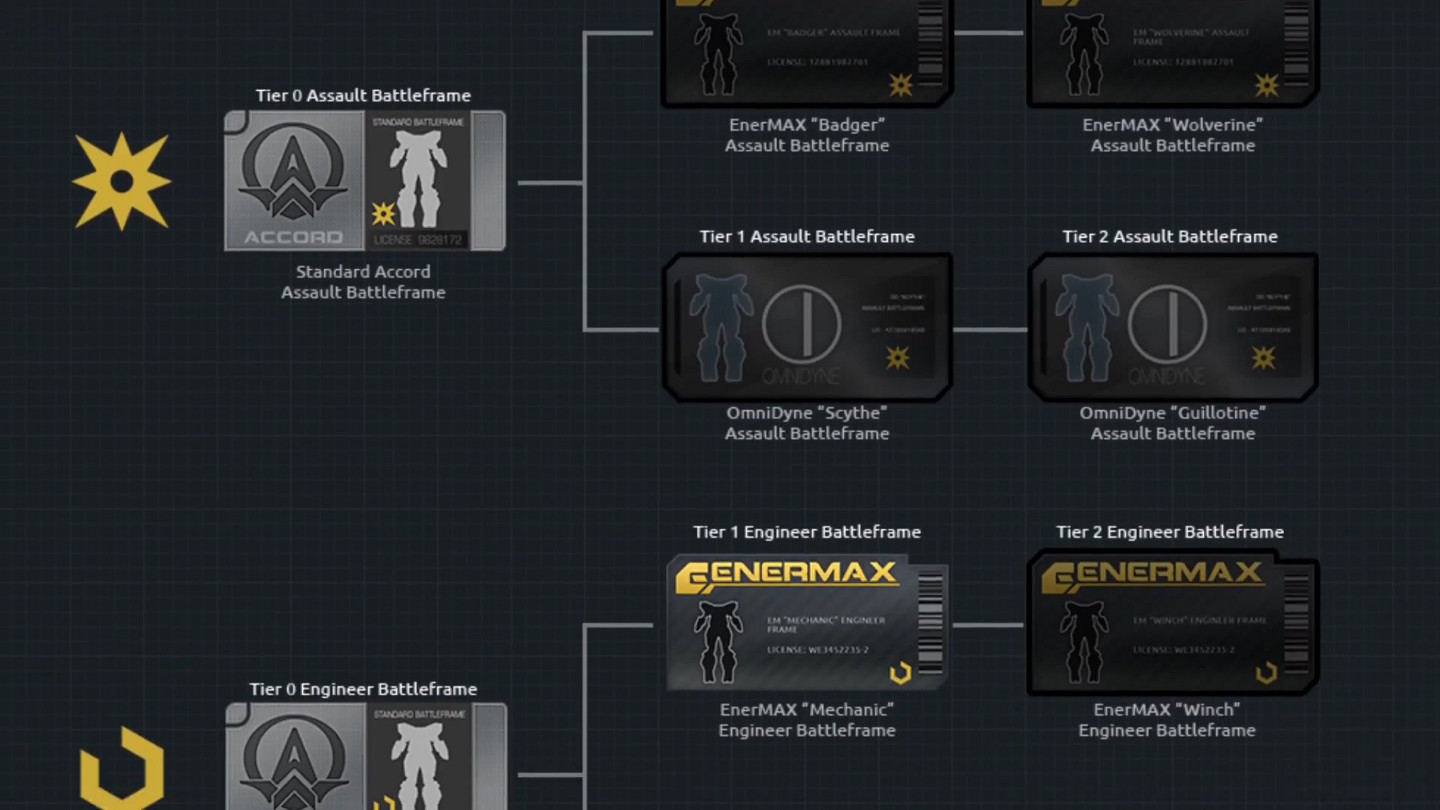Click the EnerMAX "Wolverine" Assault Battleframe caption
The image size is (1440, 810).
[x=1172, y=135]
